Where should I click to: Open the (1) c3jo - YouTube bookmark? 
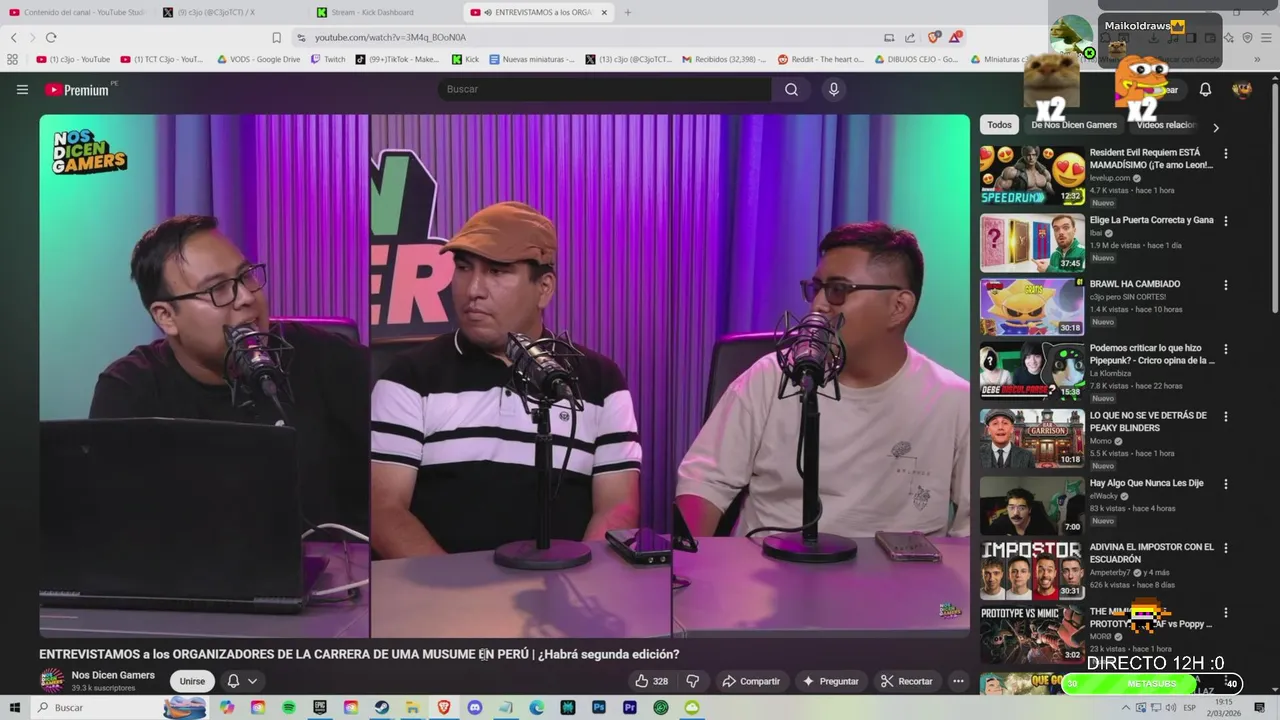(x=73, y=59)
